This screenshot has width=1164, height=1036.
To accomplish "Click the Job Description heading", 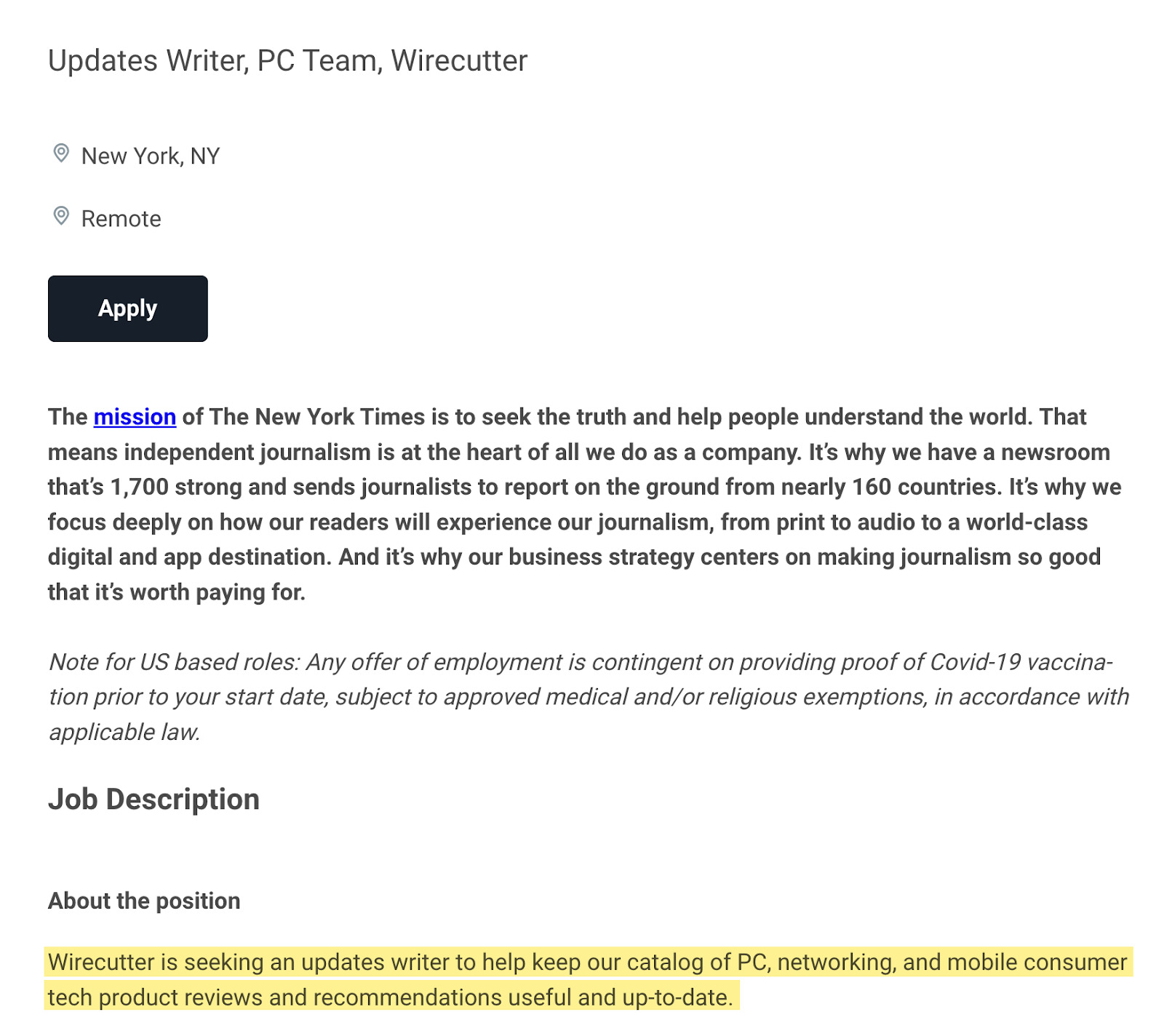I will [153, 798].
